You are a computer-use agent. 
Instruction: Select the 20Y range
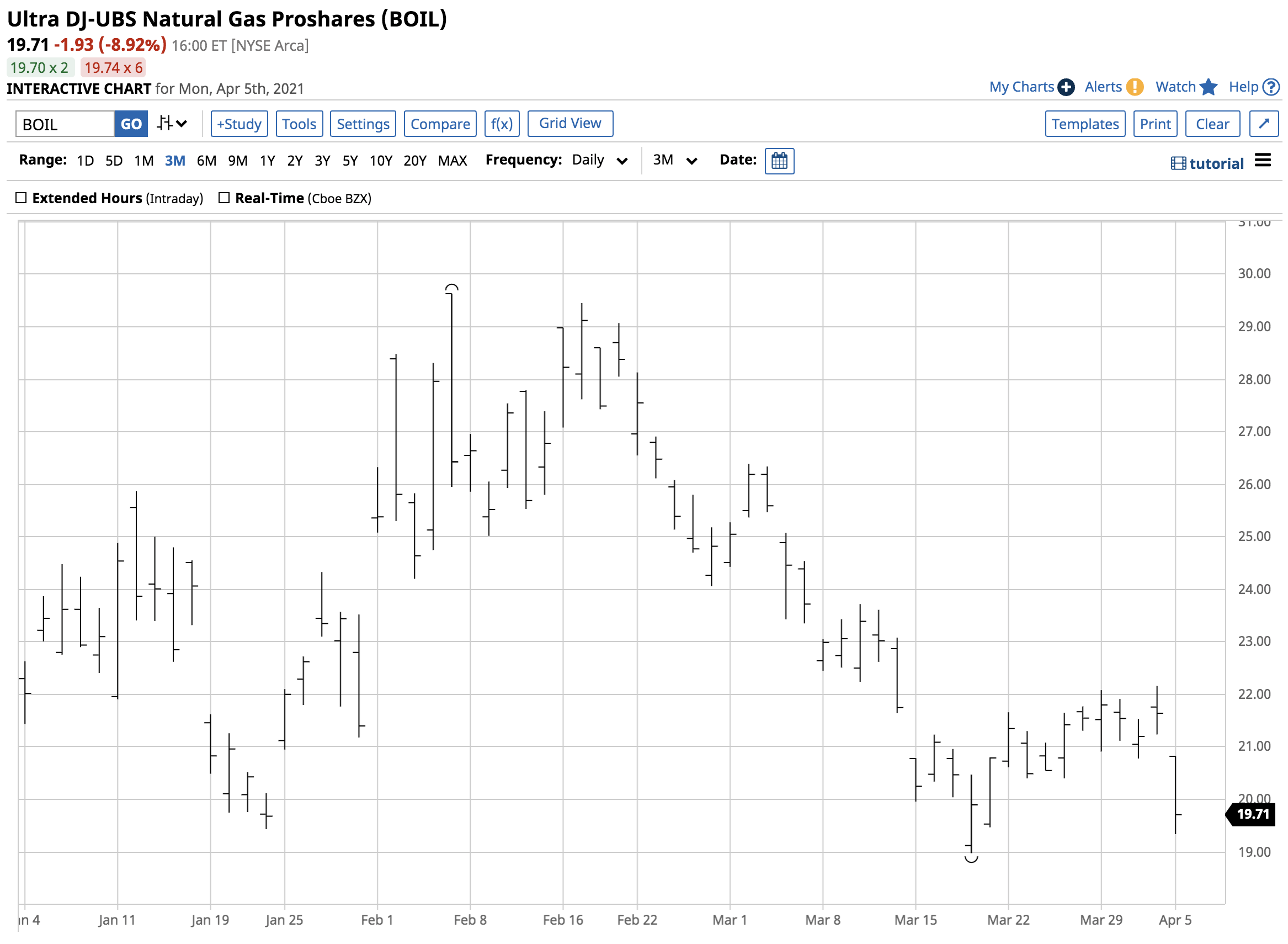pos(414,161)
